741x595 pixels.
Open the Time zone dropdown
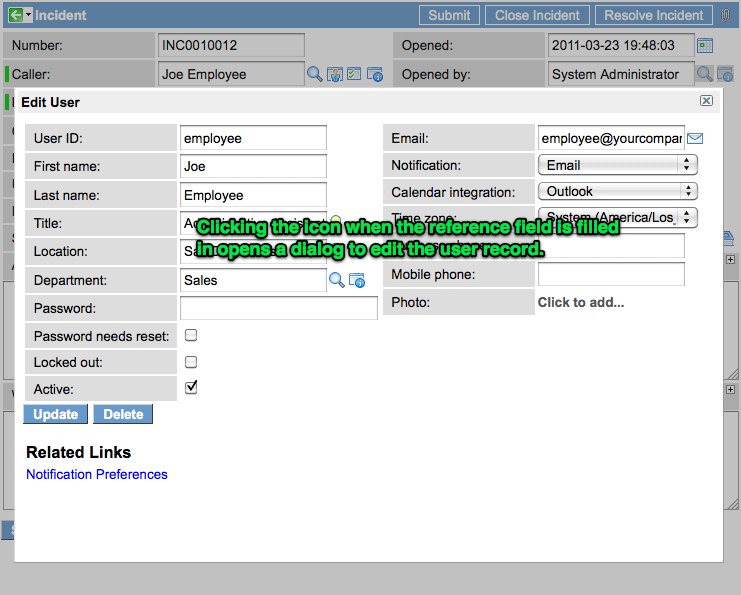(617, 217)
